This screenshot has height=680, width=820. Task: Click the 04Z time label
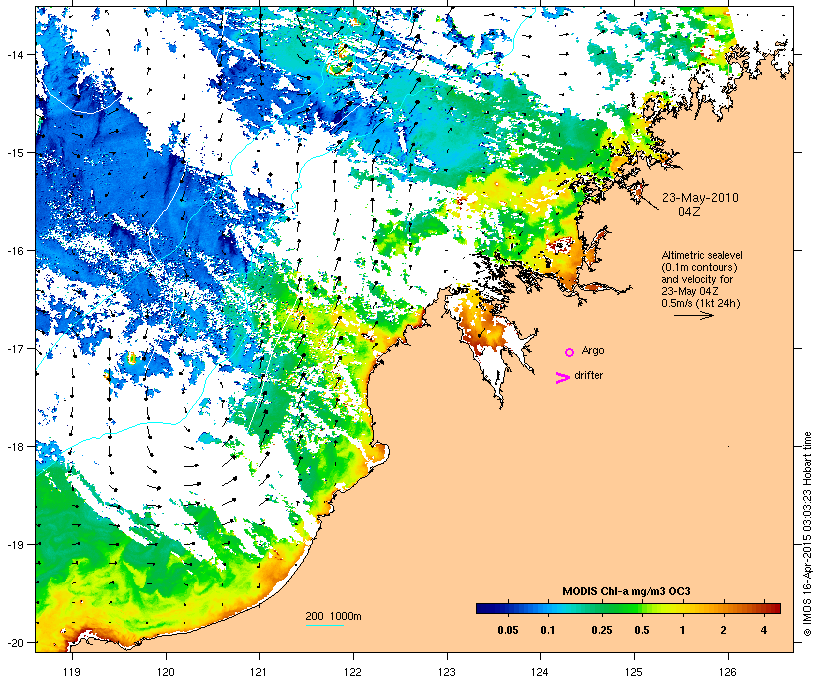click(689, 212)
